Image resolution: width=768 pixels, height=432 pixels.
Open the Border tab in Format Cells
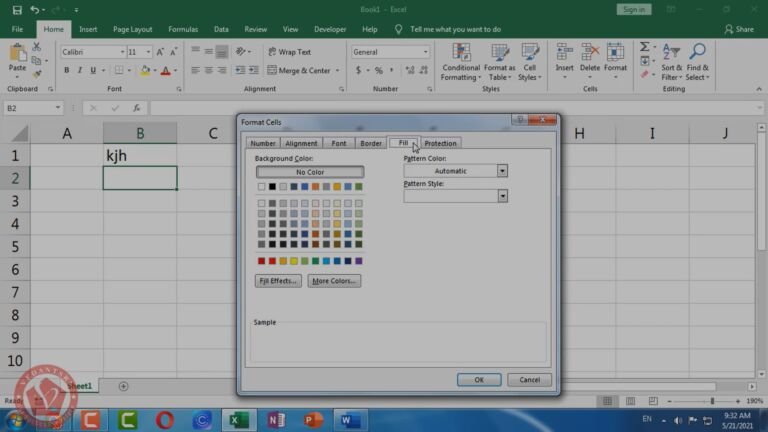[371, 143]
